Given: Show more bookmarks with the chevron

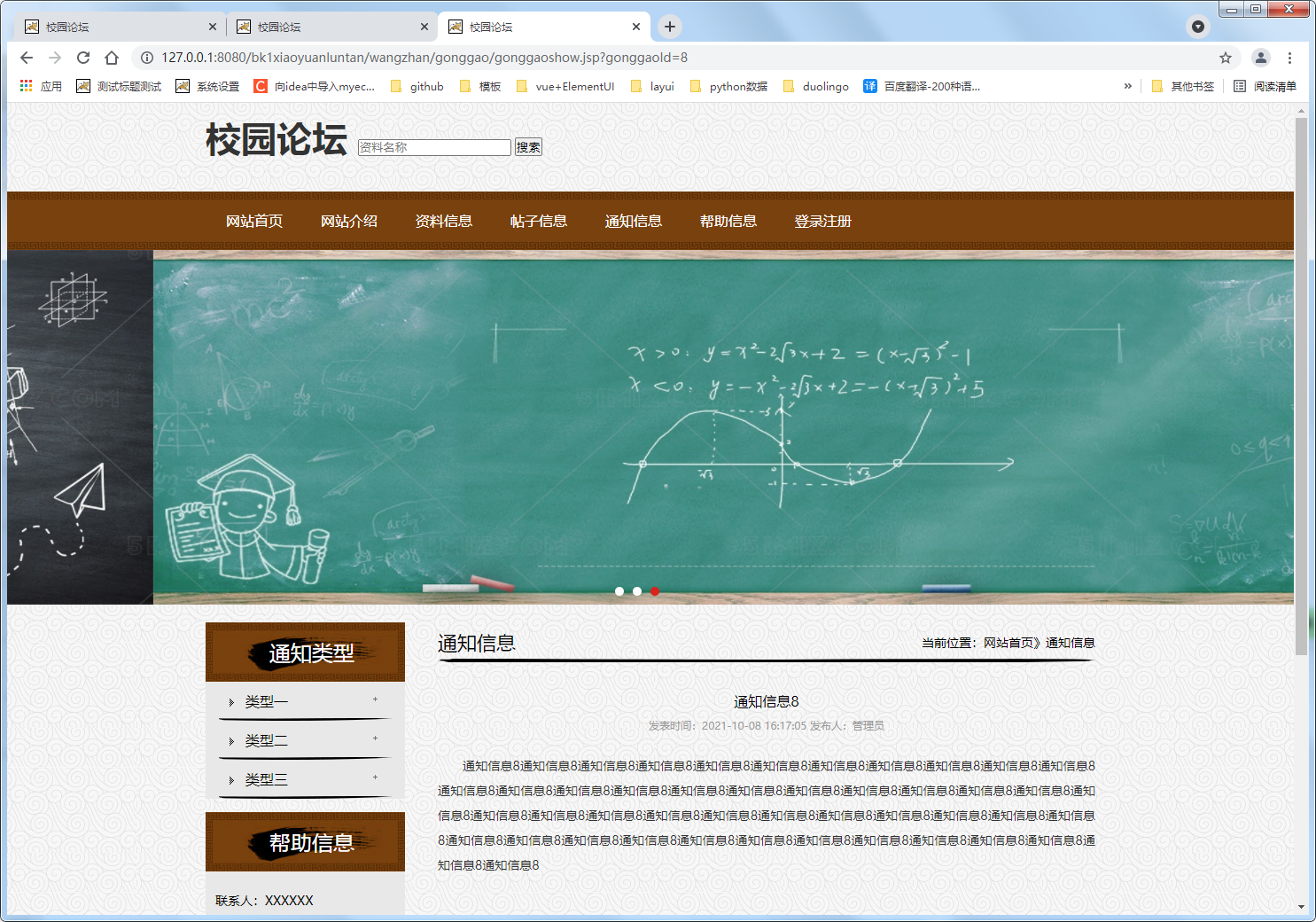Looking at the screenshot, I should click(x=1127, y=86).
